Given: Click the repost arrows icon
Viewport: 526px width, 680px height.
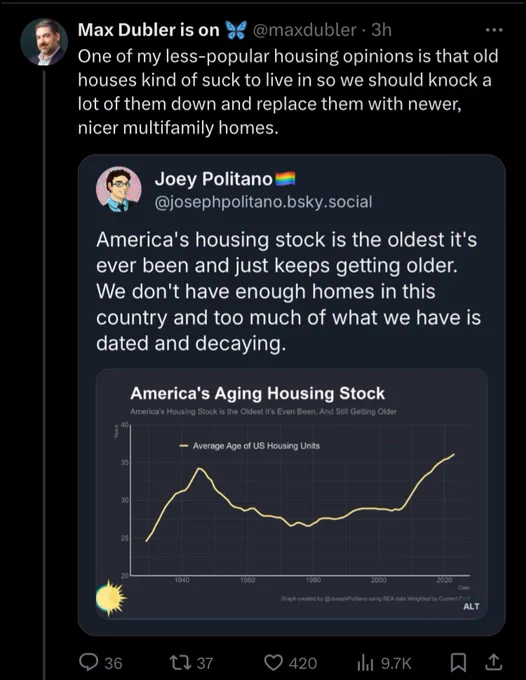Looking at the screenshot, I should [x=181, y=662].
